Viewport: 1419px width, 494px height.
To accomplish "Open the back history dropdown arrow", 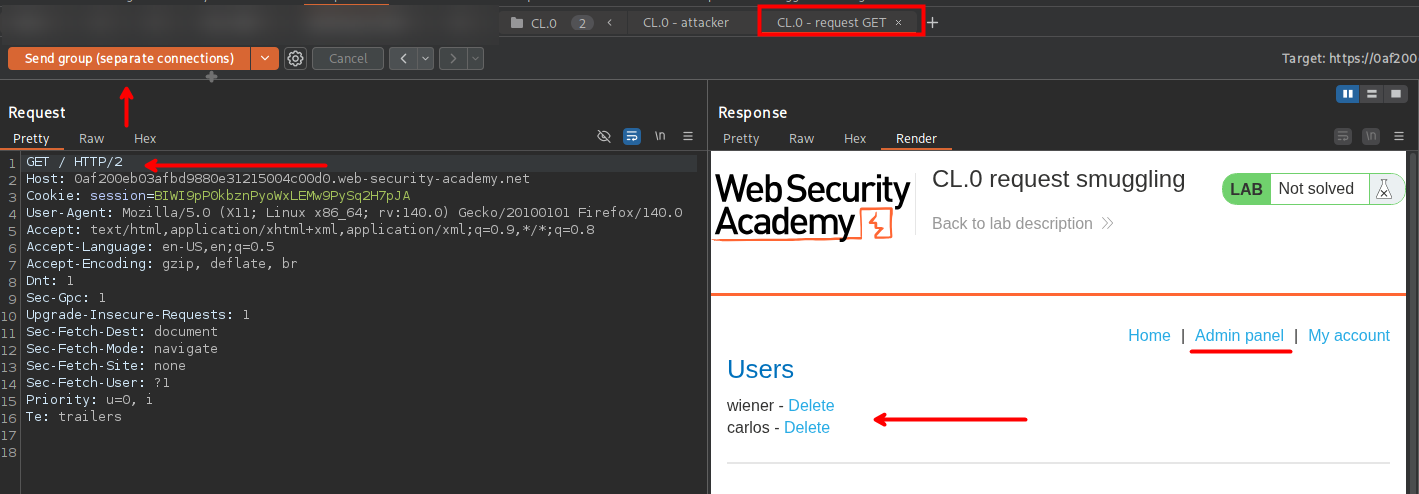I will (x=426, y=59).
